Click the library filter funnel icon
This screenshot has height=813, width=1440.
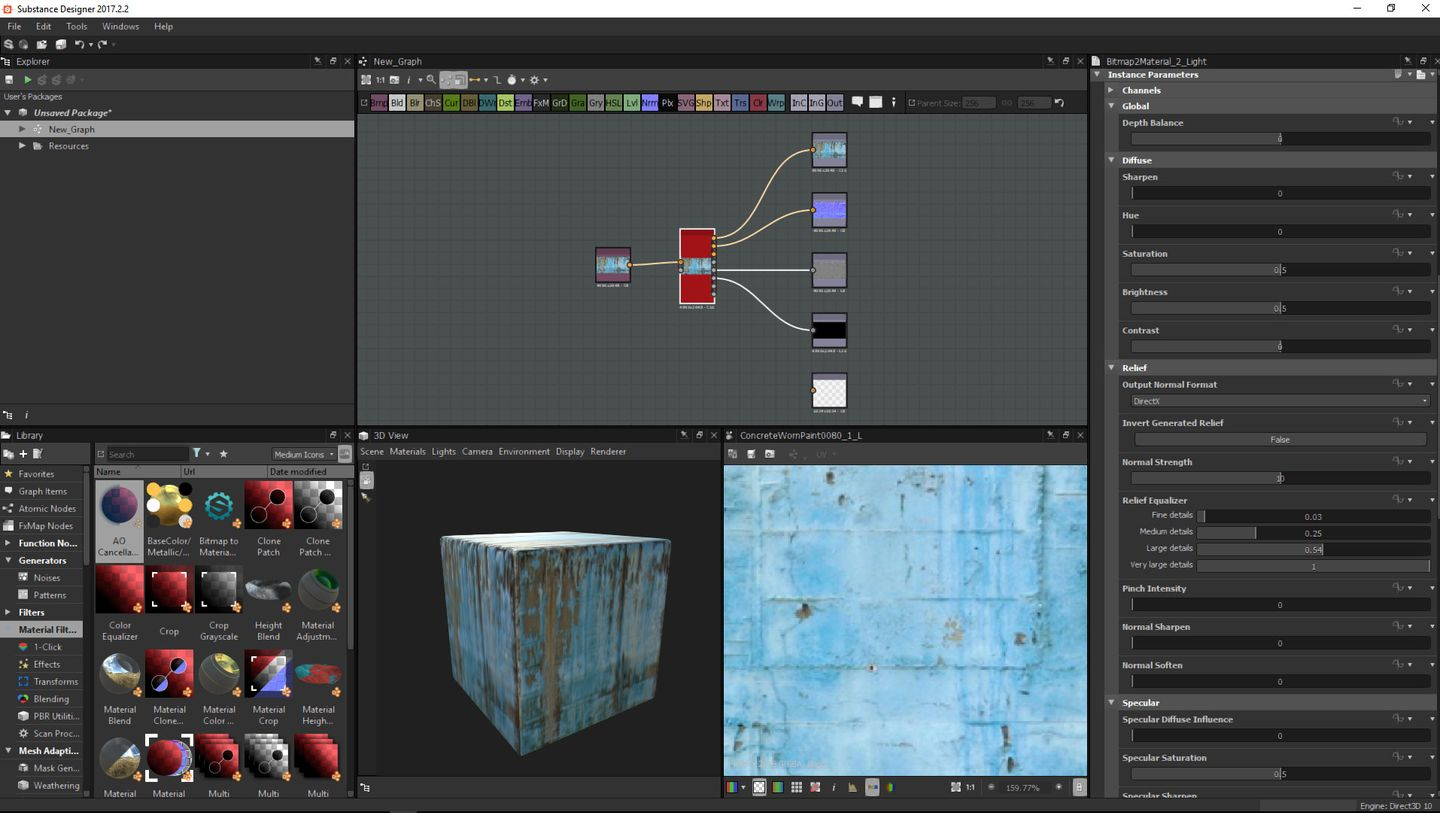197,454
